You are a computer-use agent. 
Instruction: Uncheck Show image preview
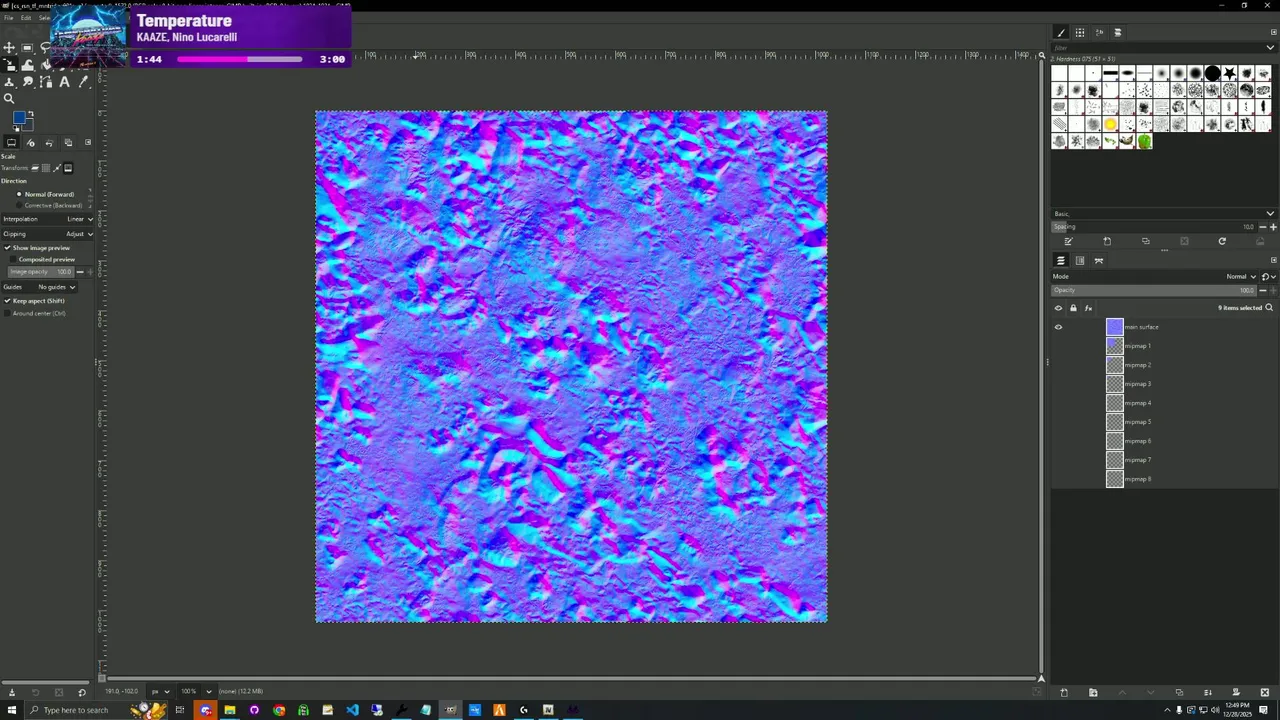point(7,248)
